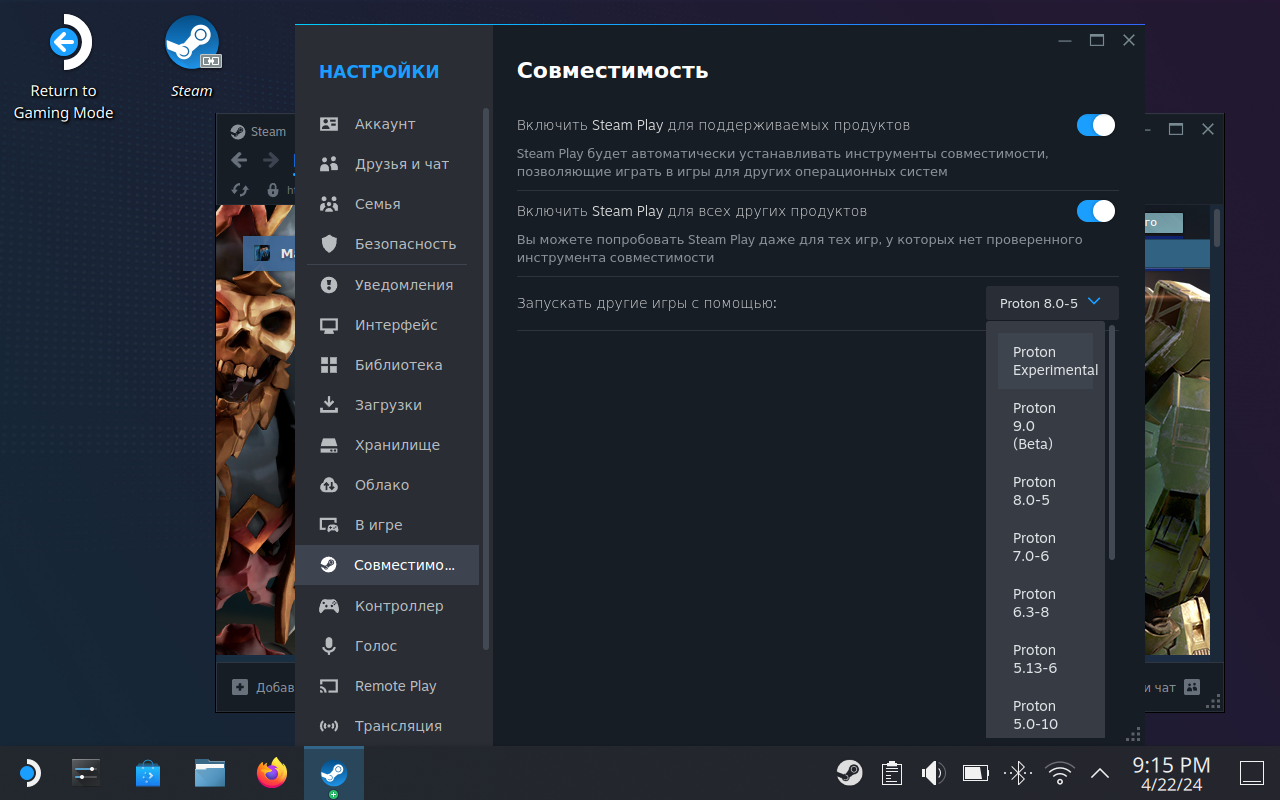Screen dimensions: 1280x800
Task: Click the Steam task button on the taskbar
Action: click(334, 772)
